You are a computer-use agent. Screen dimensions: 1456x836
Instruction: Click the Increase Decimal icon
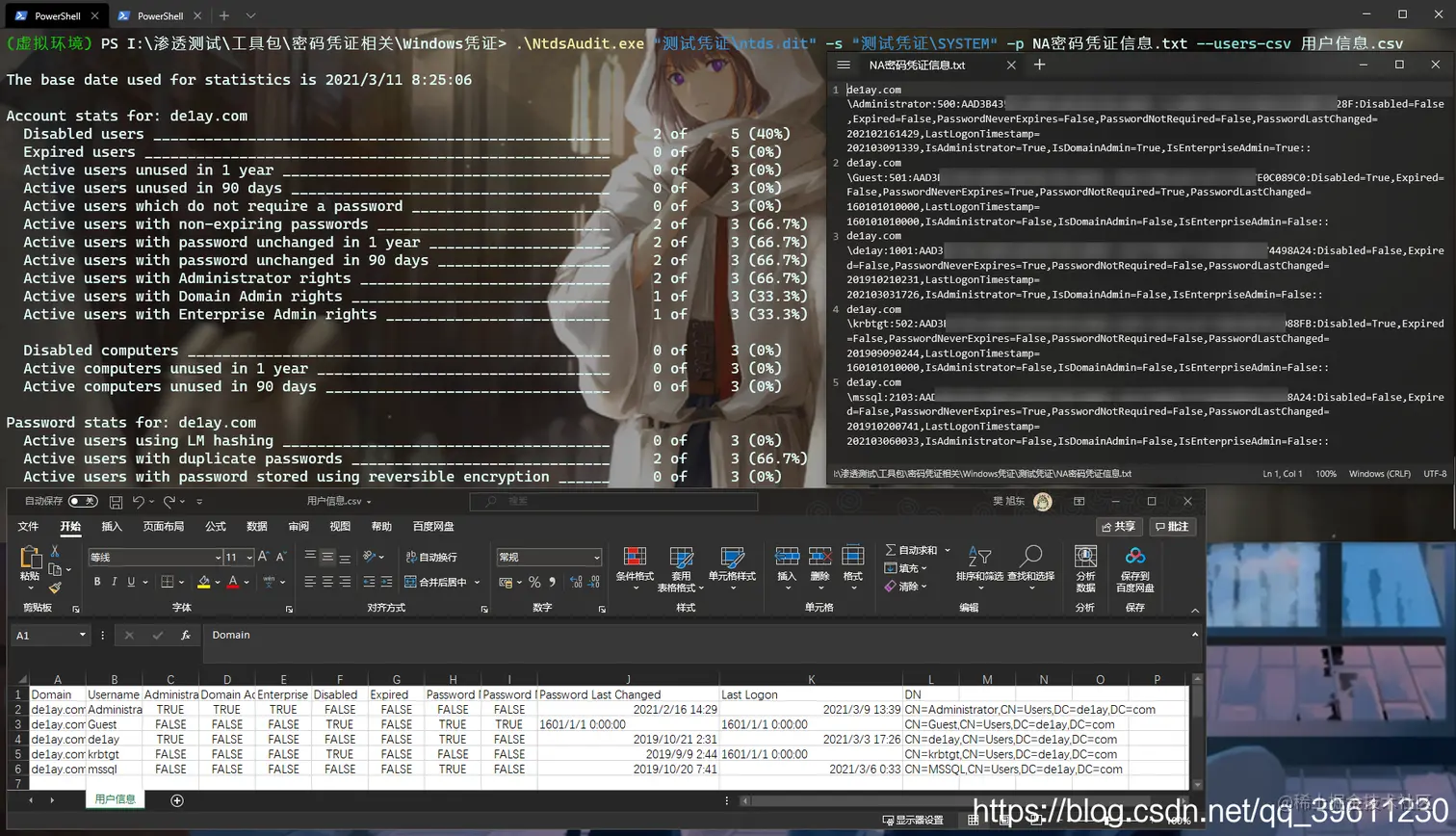click(577, 582)
